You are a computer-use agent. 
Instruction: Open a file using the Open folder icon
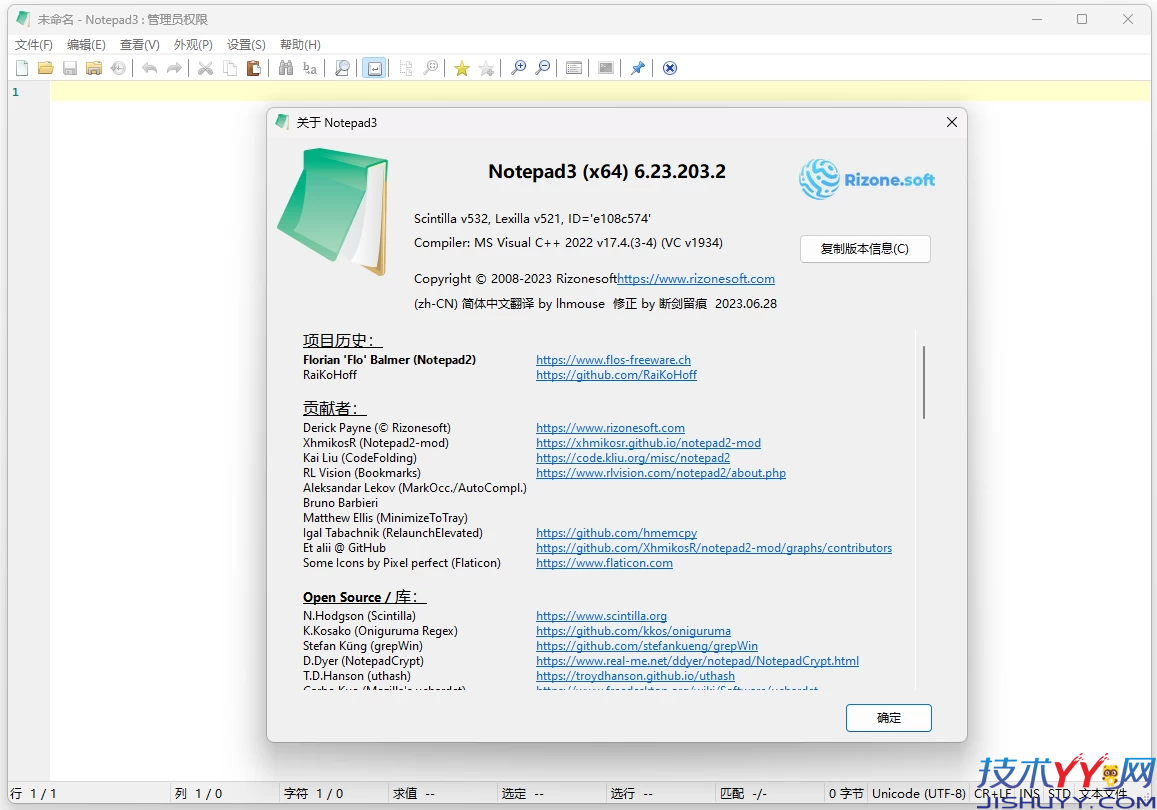point(44,67)
